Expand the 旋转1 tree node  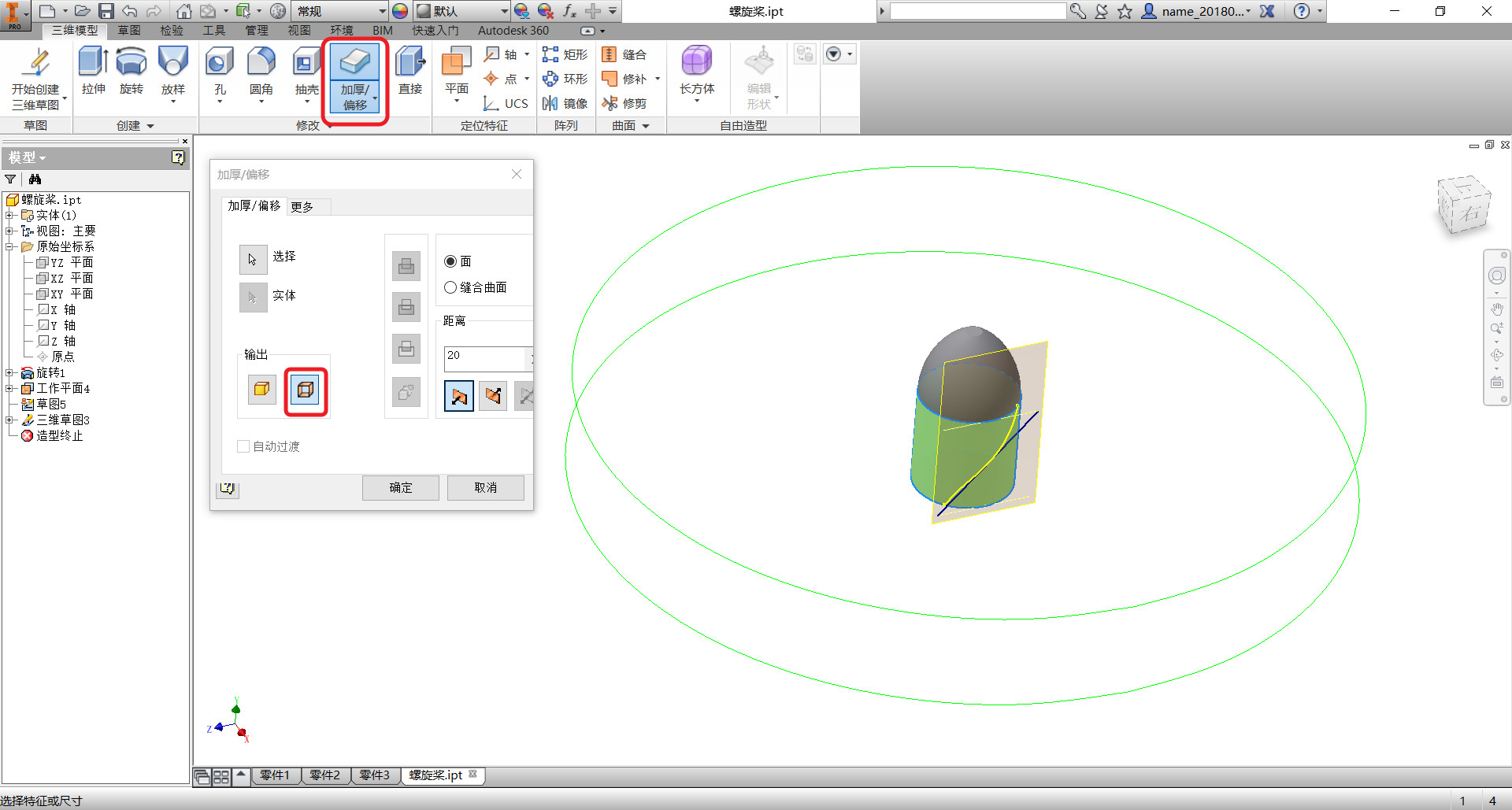click(x=9, y=372)
